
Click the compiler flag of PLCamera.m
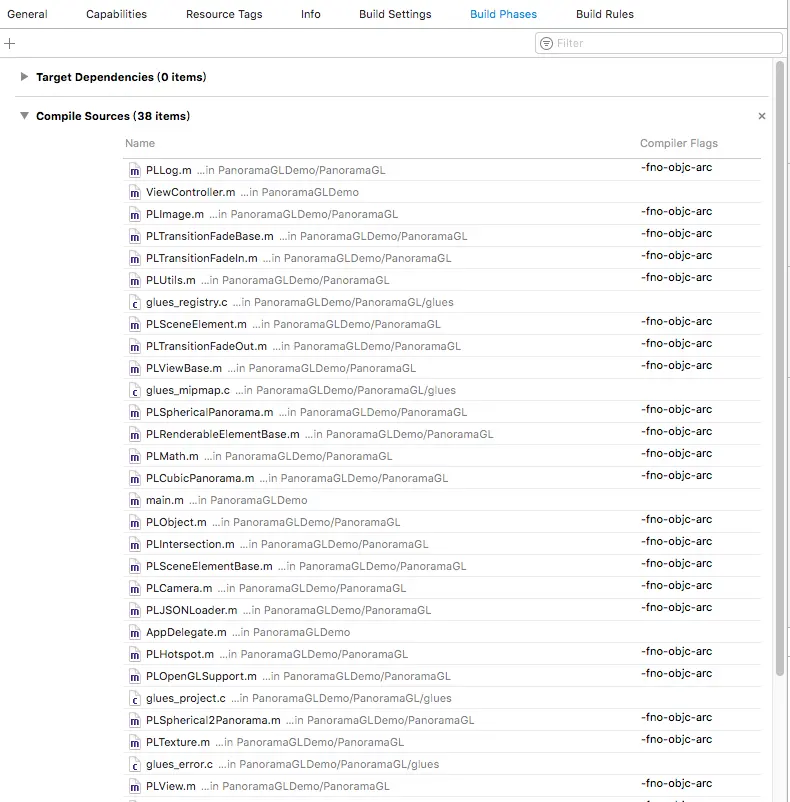pos(676,585)
